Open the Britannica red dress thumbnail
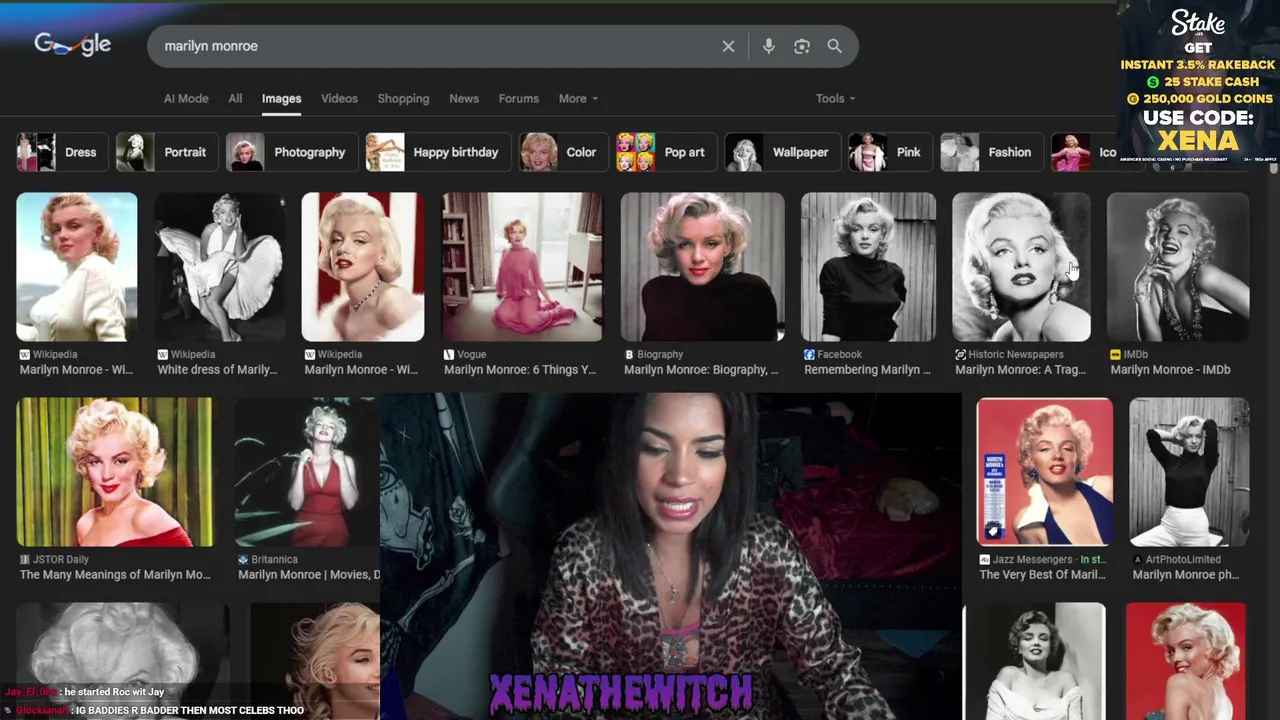The image size is (1280, 720). point(307,472)
